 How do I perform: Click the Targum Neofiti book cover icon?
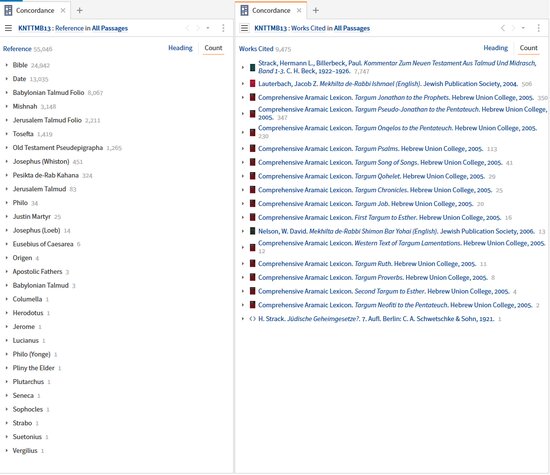click(252, 305)
